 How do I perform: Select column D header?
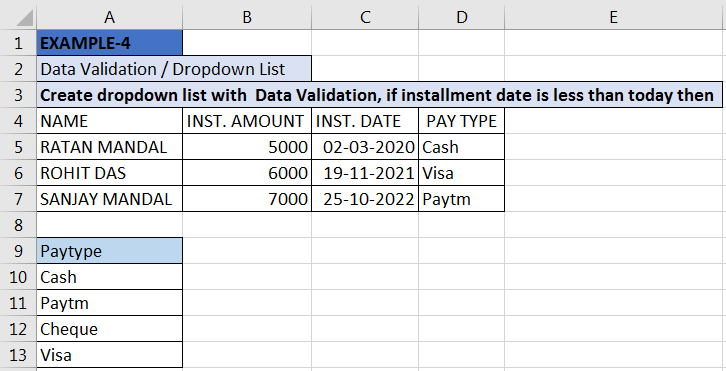(461, 17)
